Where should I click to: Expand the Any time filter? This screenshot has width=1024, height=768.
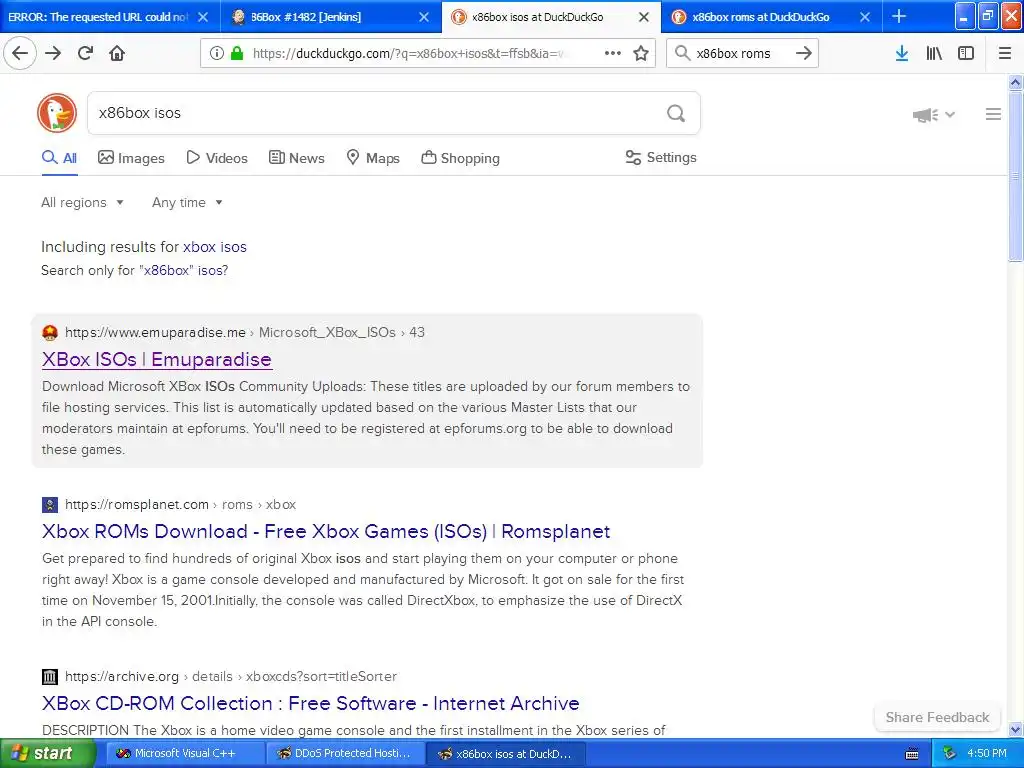(187, 202)
